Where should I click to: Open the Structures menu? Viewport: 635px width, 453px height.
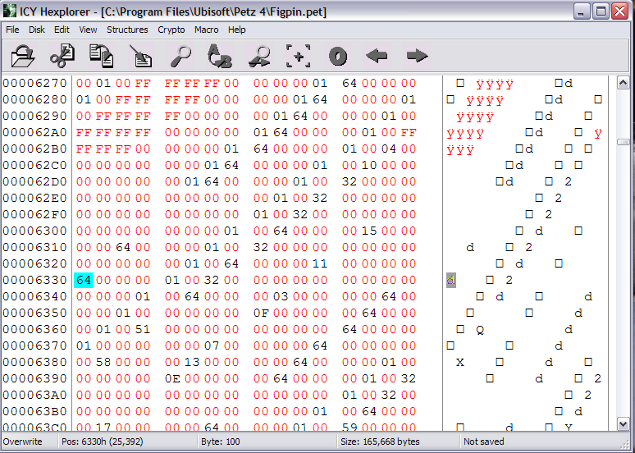127,30
